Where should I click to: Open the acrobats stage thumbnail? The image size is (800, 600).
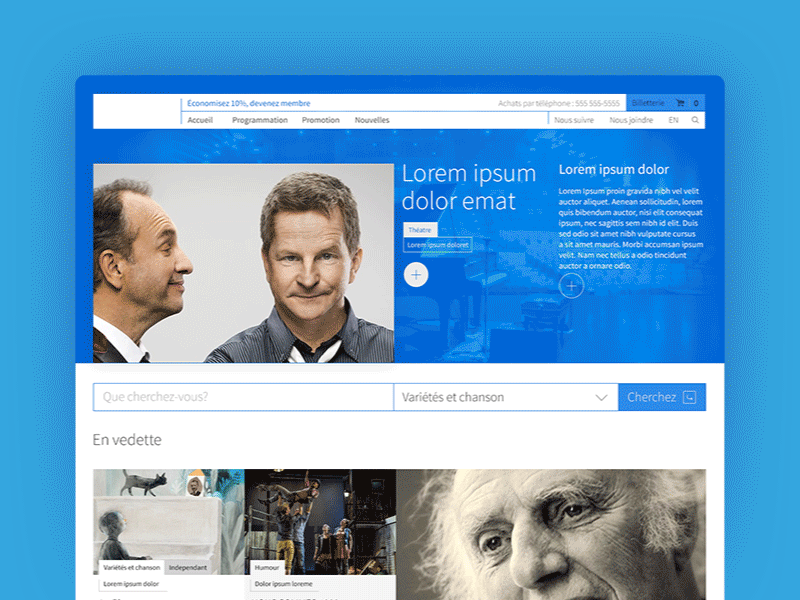[x=320, y=521]
